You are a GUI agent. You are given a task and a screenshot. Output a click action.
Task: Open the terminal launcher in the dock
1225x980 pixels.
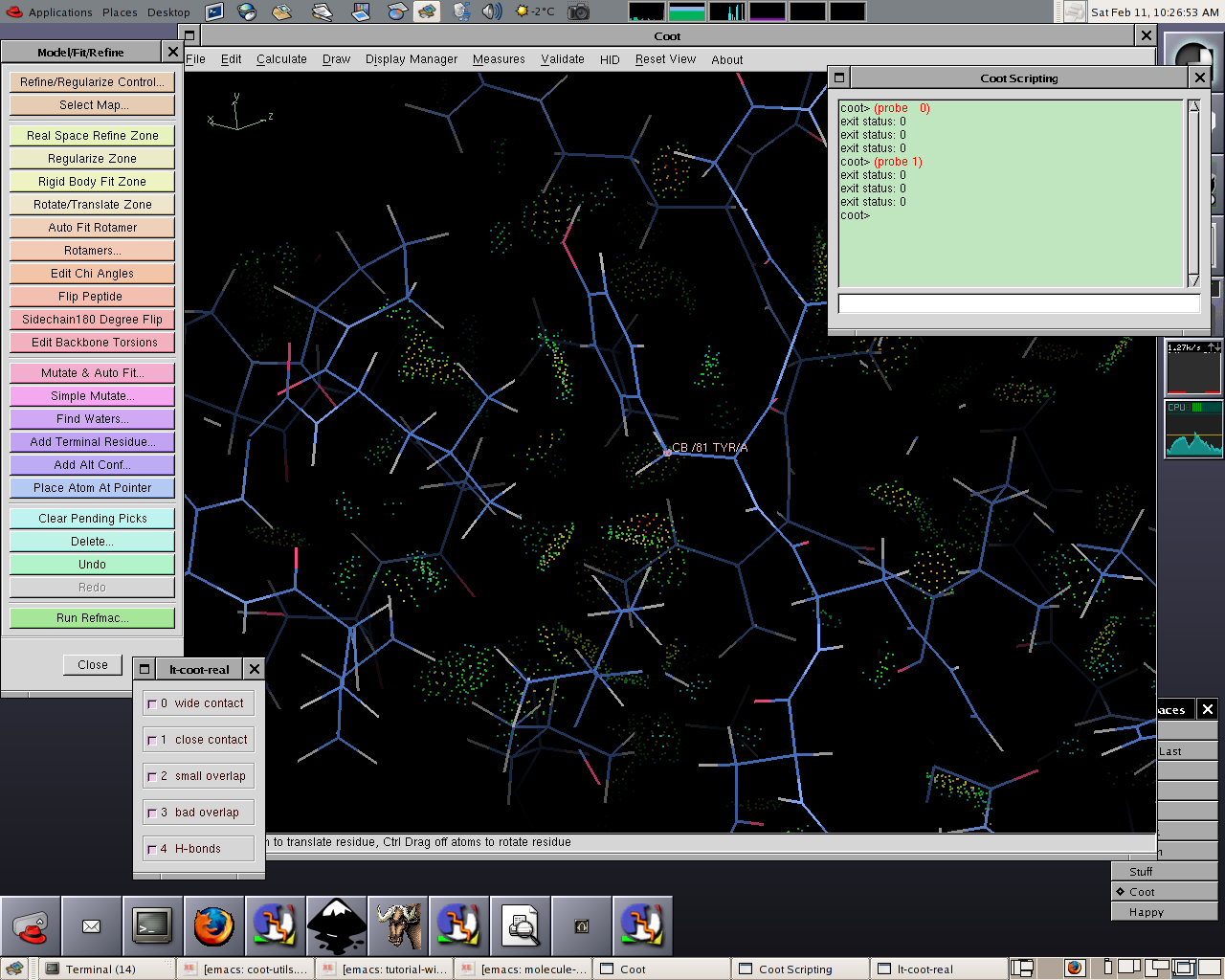click(152, 926)
